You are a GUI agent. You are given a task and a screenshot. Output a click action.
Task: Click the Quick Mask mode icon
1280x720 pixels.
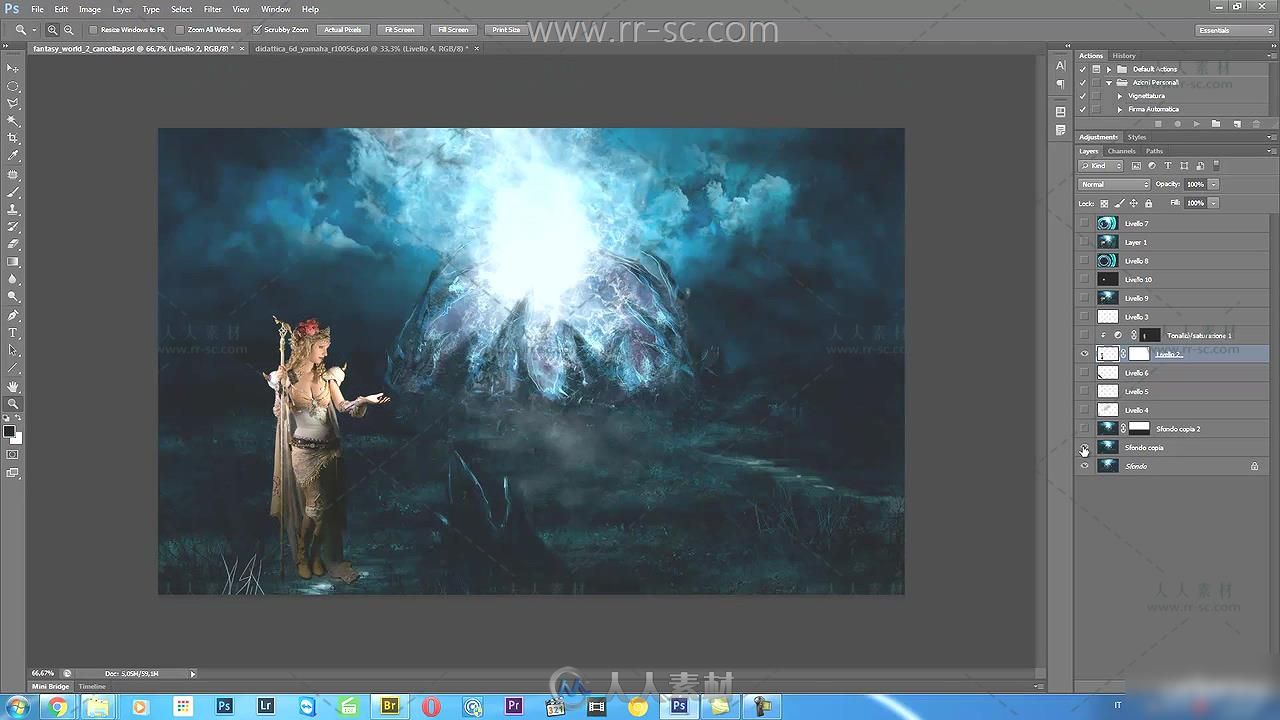coord(13,455)
